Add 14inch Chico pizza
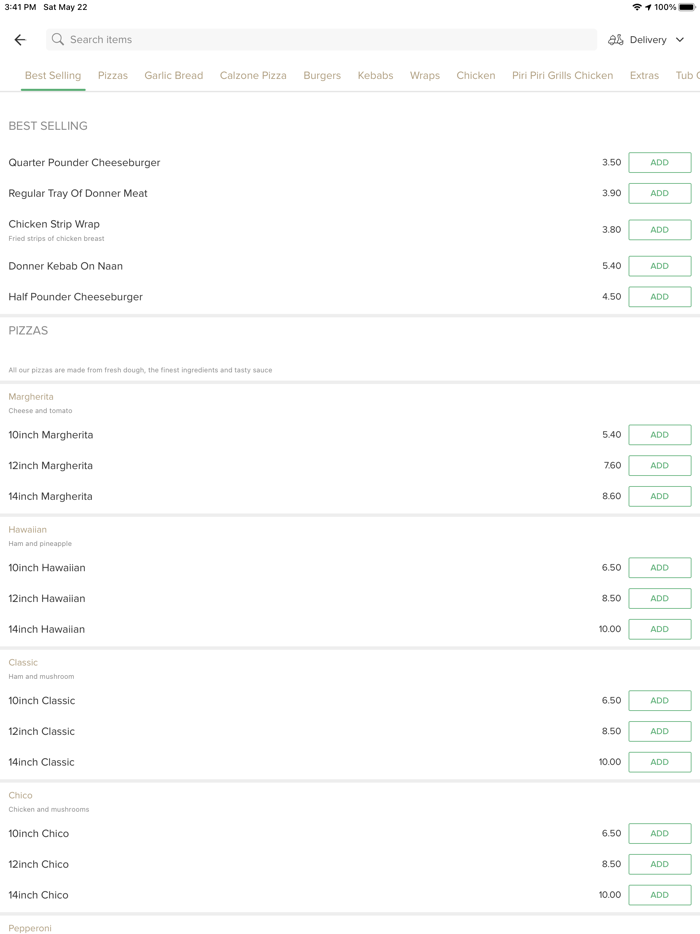The image size is (700, 934). tap(659, 895)
